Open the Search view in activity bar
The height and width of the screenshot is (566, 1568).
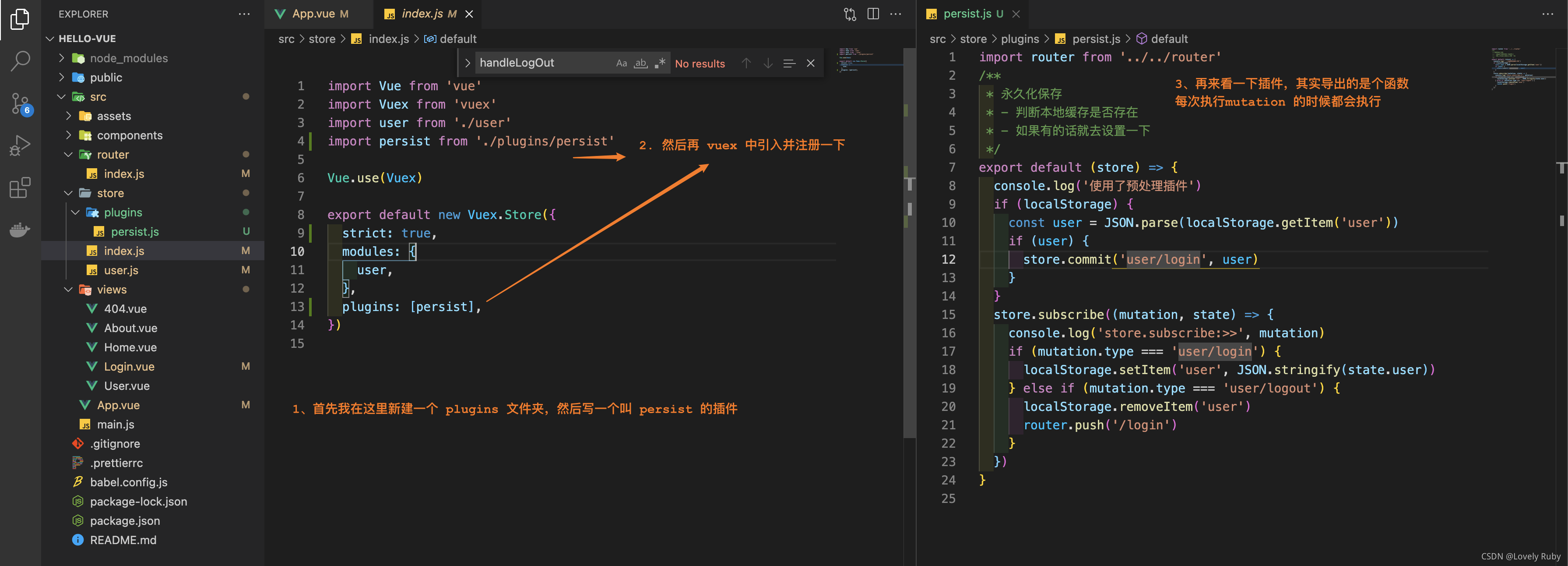[20, 60]
